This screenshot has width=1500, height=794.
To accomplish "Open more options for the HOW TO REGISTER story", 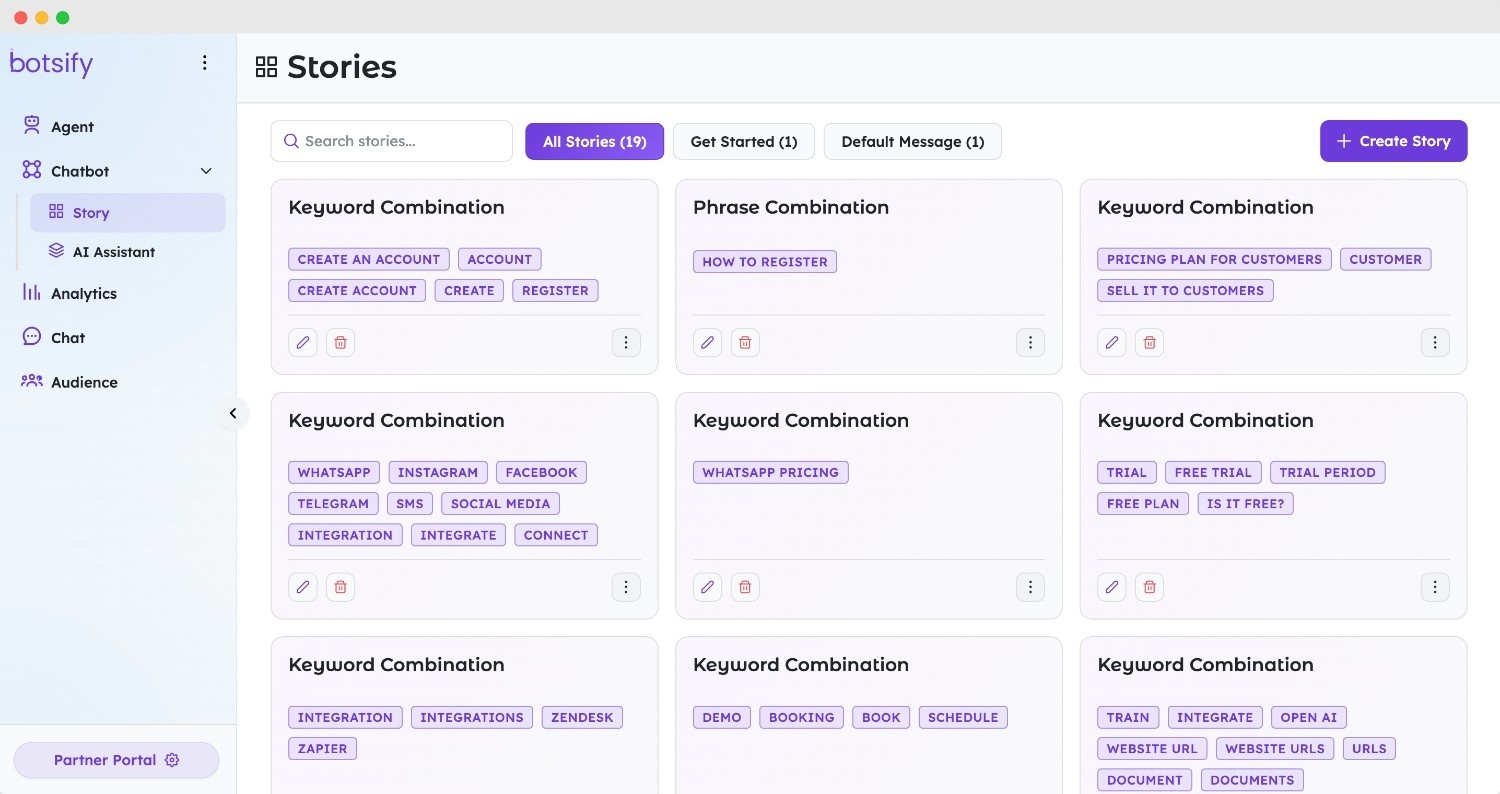I will (1030, 343).
